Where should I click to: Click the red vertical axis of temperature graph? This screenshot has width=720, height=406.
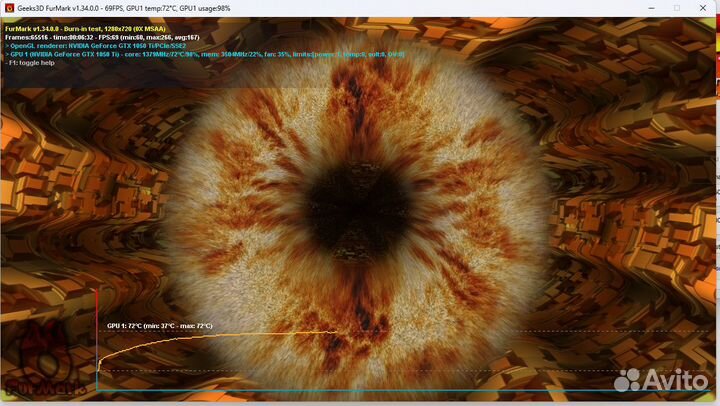[x=96, y=340]
